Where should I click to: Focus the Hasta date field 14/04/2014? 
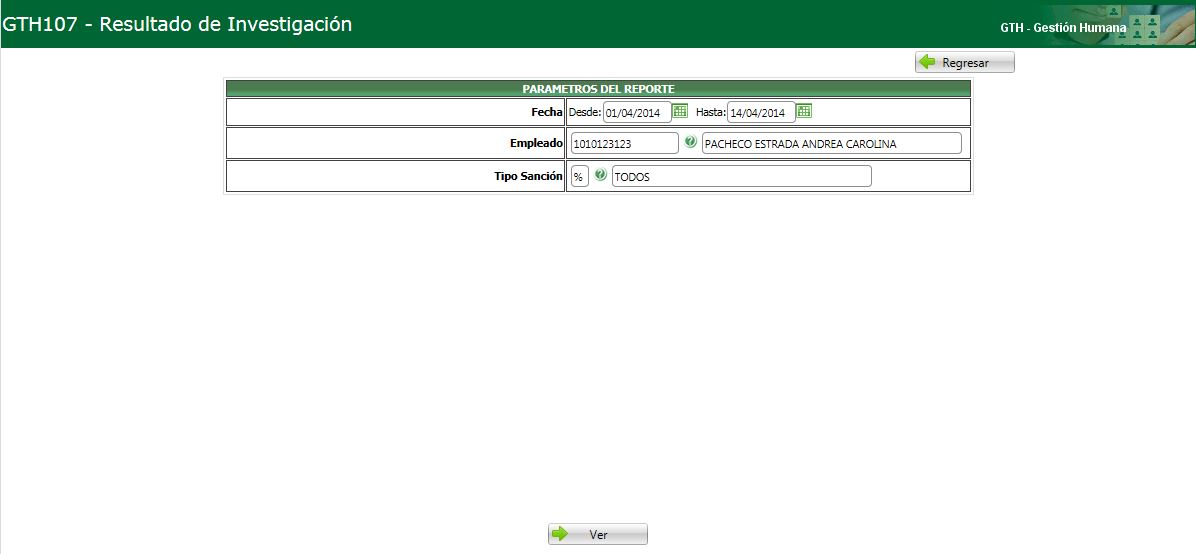(x=761, y=113)
